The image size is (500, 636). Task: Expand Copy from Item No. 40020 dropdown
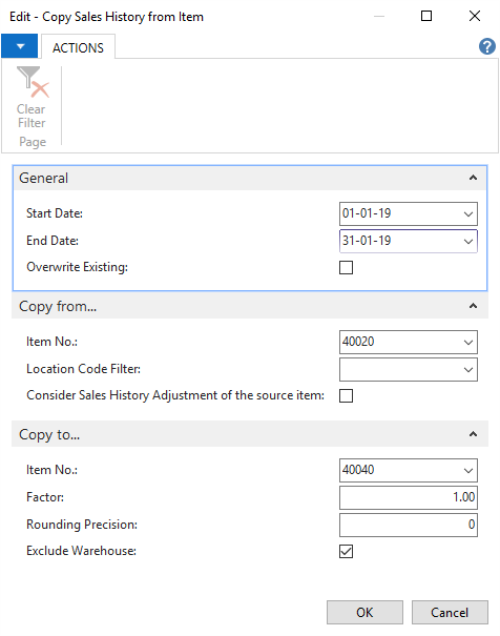pyautogui.click(x=468, y=342)
